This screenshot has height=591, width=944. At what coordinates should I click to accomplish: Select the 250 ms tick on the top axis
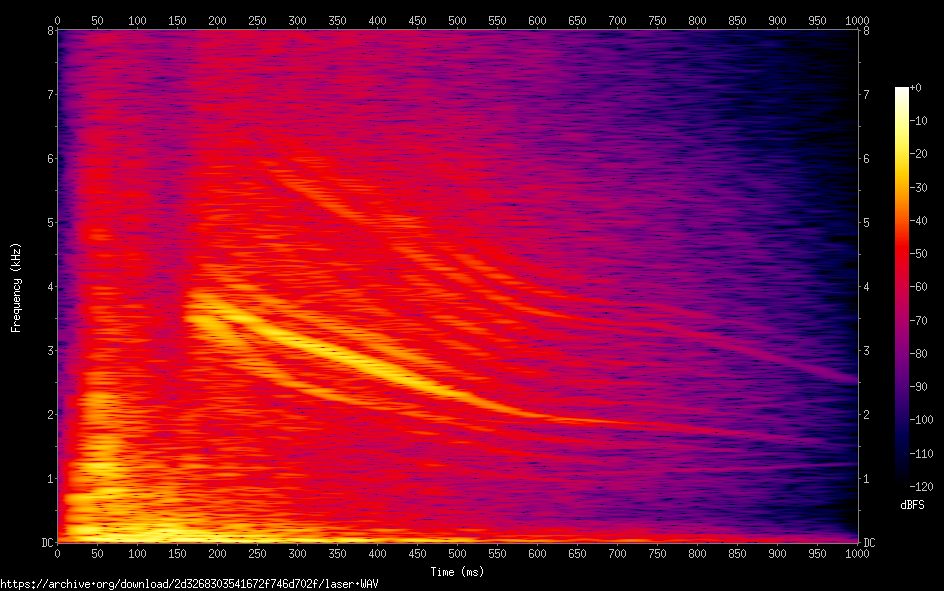pos(257,19)
